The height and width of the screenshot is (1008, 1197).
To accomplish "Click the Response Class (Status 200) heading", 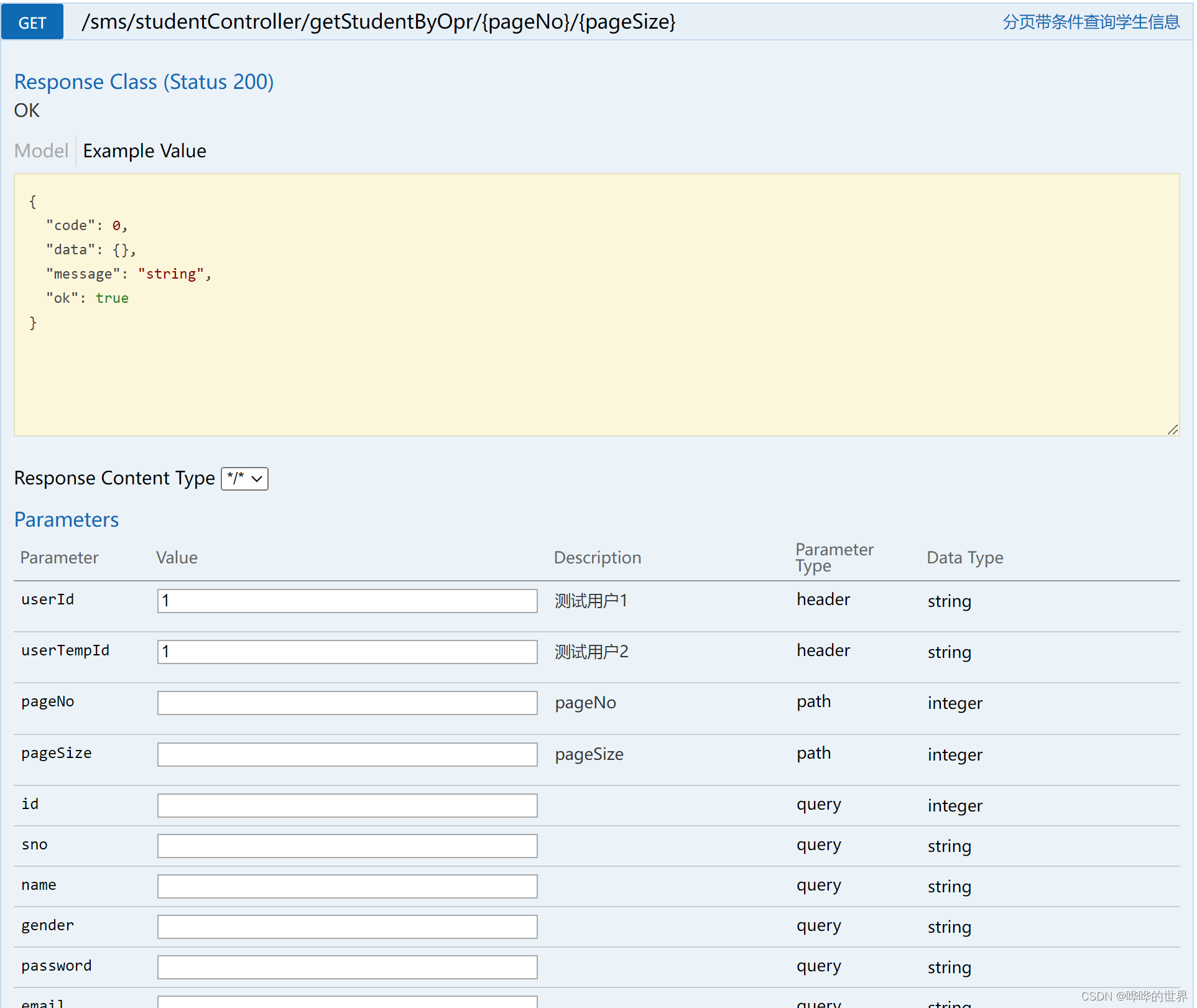I will point(144,82).
